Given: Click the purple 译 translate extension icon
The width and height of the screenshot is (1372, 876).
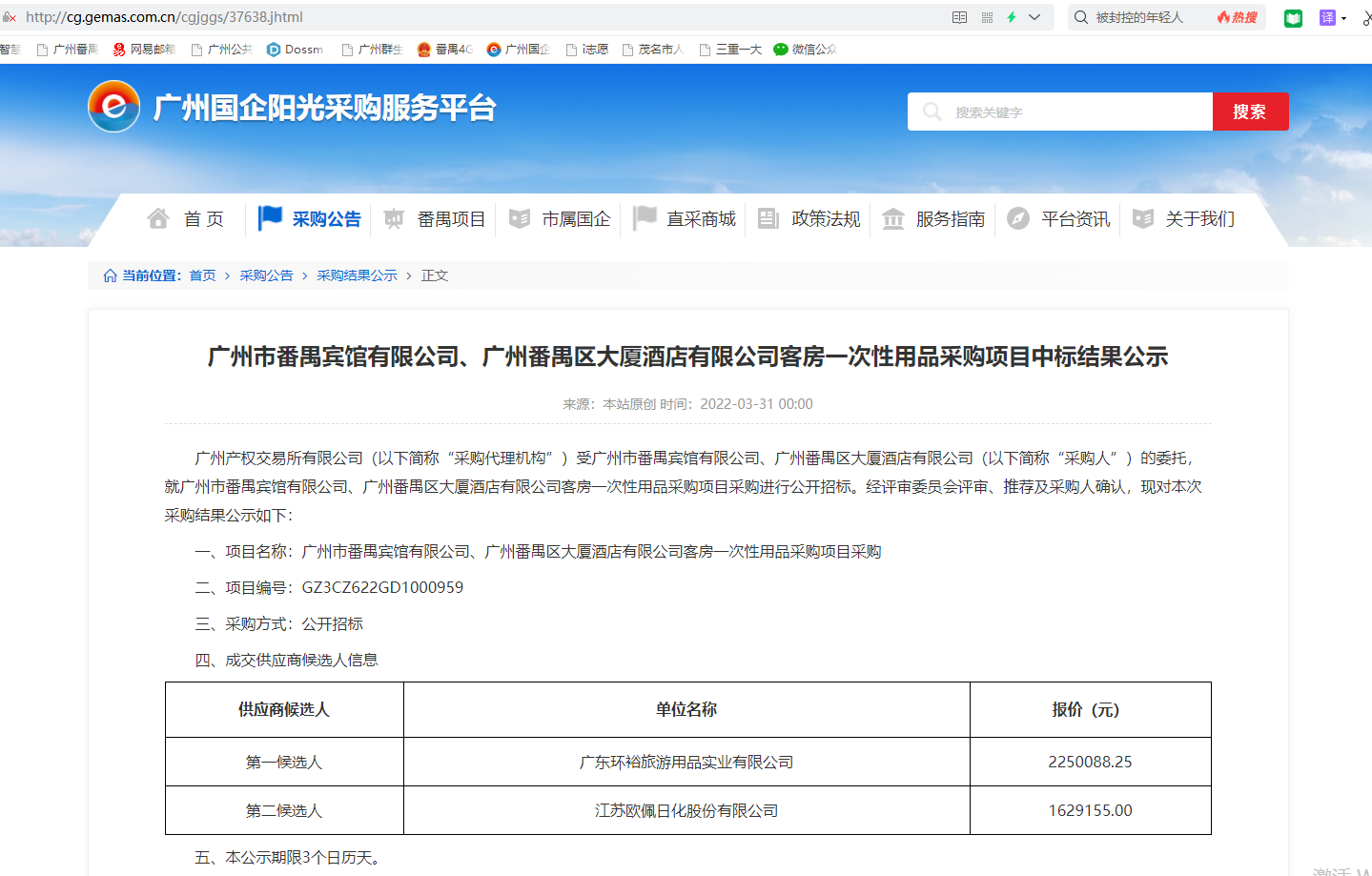Looking at the screenshot, I should (1327, 17).
